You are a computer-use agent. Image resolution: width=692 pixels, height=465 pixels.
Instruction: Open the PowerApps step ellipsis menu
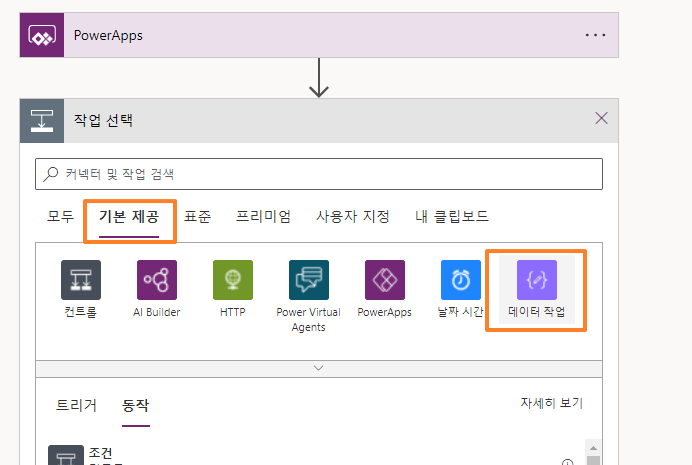point(595,35)
